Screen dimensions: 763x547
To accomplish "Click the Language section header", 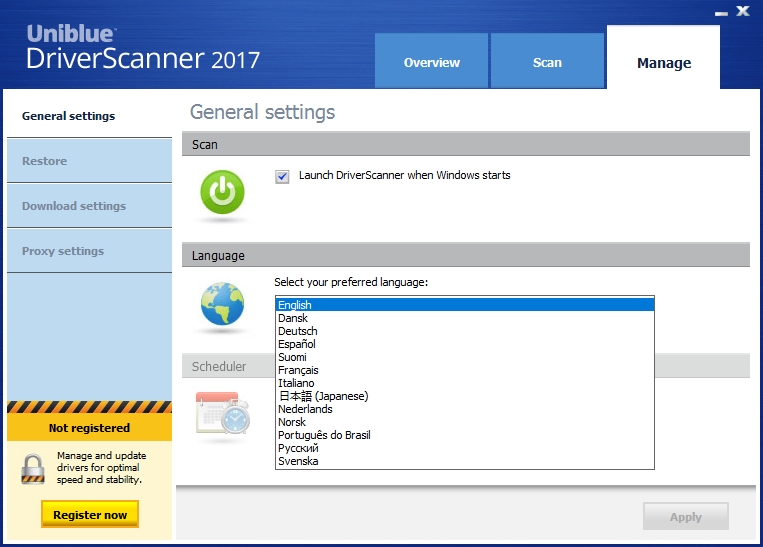I will click(x=466, y=255).
